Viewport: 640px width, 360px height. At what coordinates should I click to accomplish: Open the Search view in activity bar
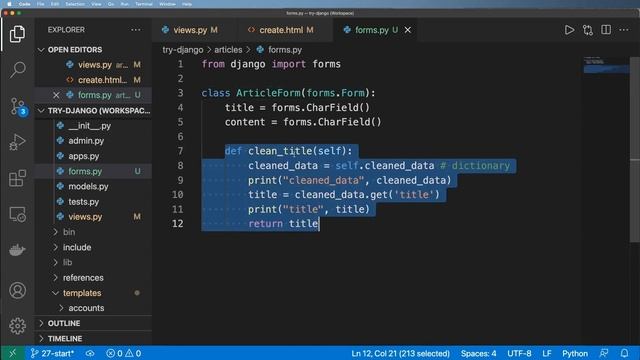pos(17,70)
